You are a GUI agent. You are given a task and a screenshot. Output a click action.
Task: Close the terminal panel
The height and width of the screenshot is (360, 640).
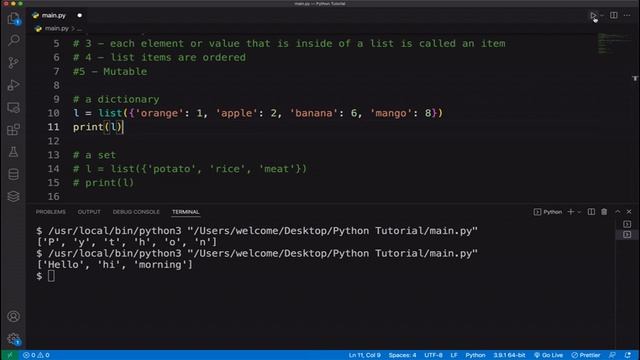pyautogui.click(x=629, y=211)
